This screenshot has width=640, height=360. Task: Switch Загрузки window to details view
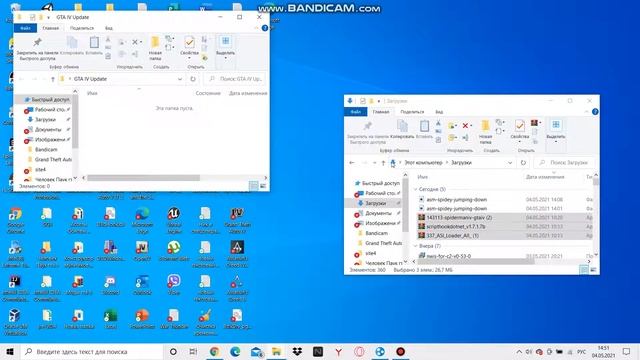584,270
